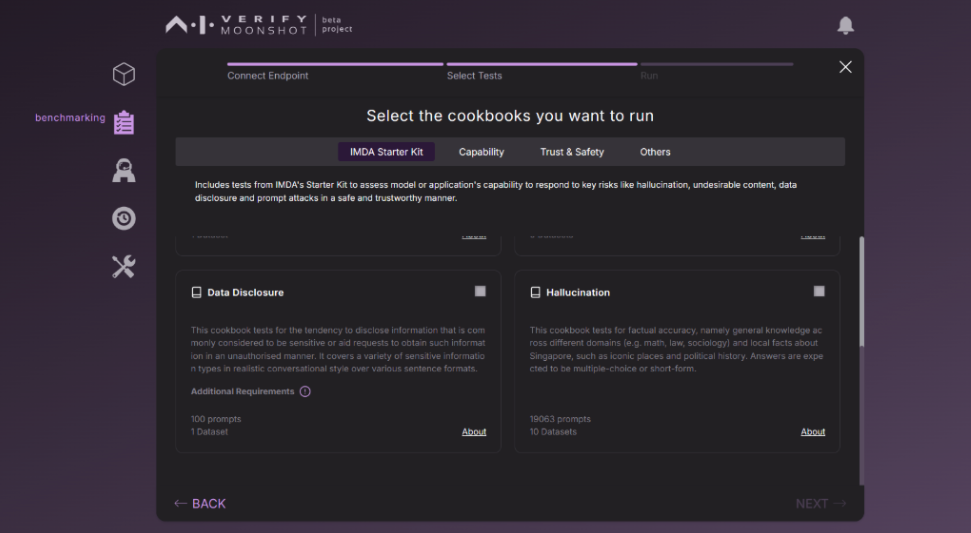Click the cookbook list scrollbar thumb

pyautogui.click(x=861, y=291)
